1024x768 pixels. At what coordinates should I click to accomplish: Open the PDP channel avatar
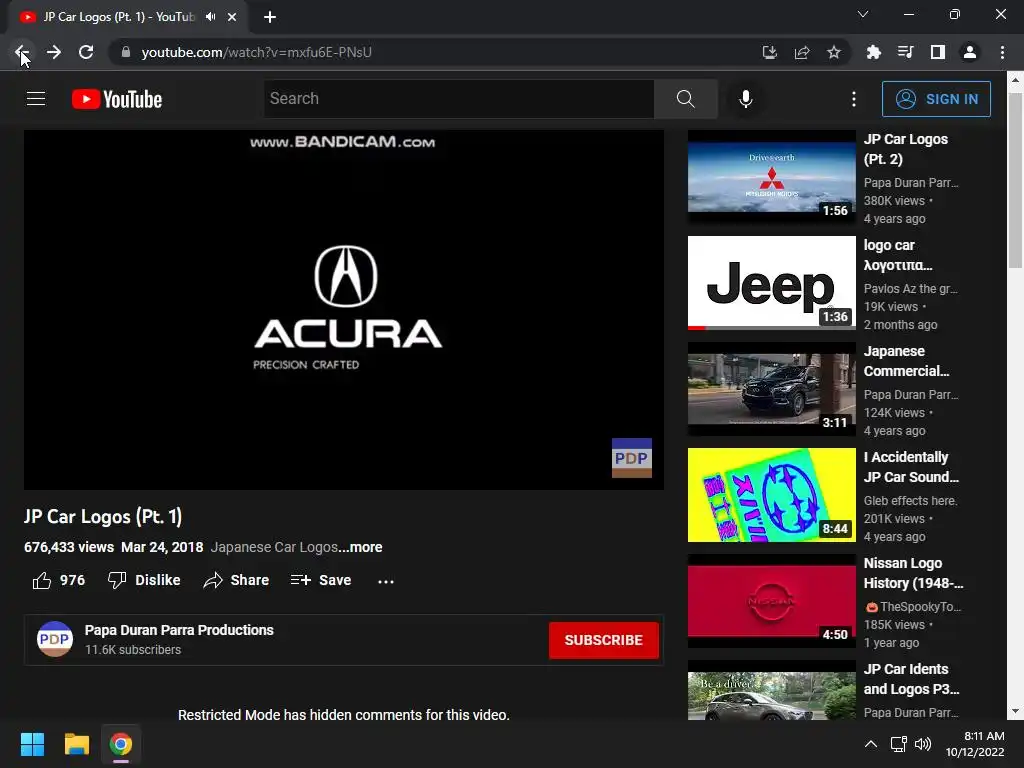[55, 639]
